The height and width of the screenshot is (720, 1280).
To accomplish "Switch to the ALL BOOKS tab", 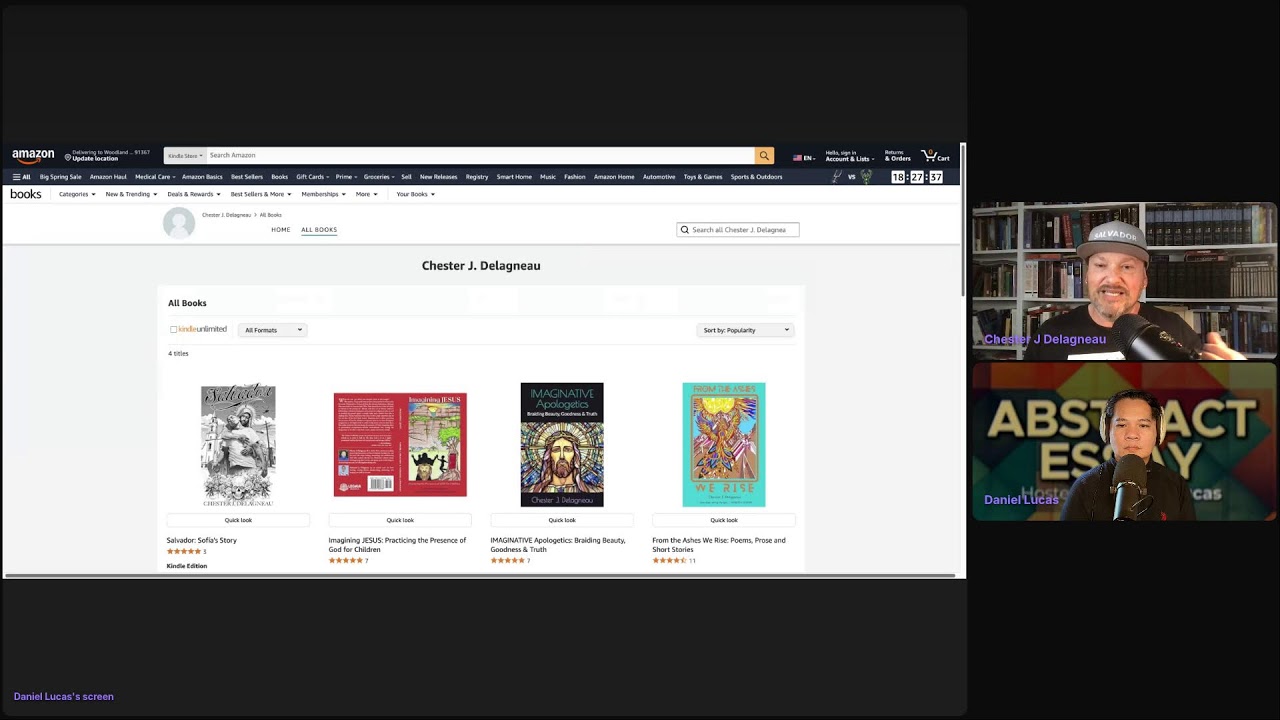I will click(x=319, y=230).
